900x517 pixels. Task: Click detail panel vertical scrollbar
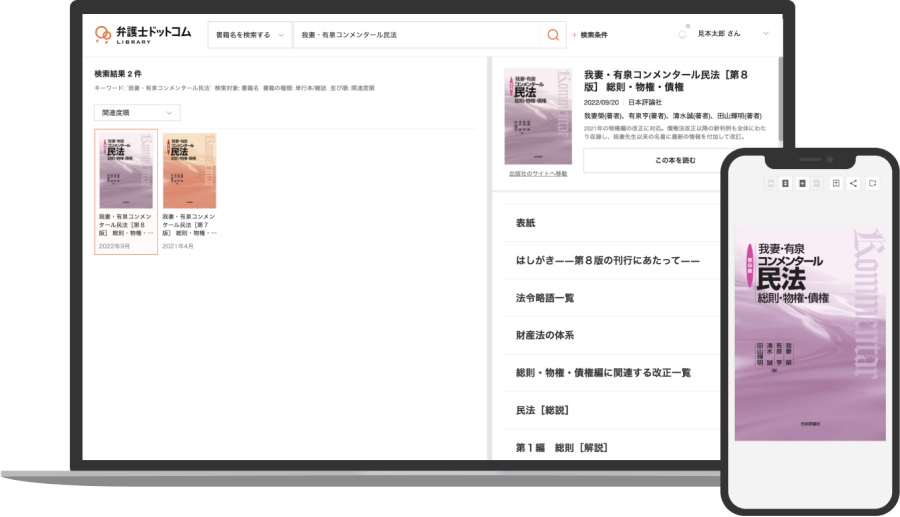tap(780, 98)
